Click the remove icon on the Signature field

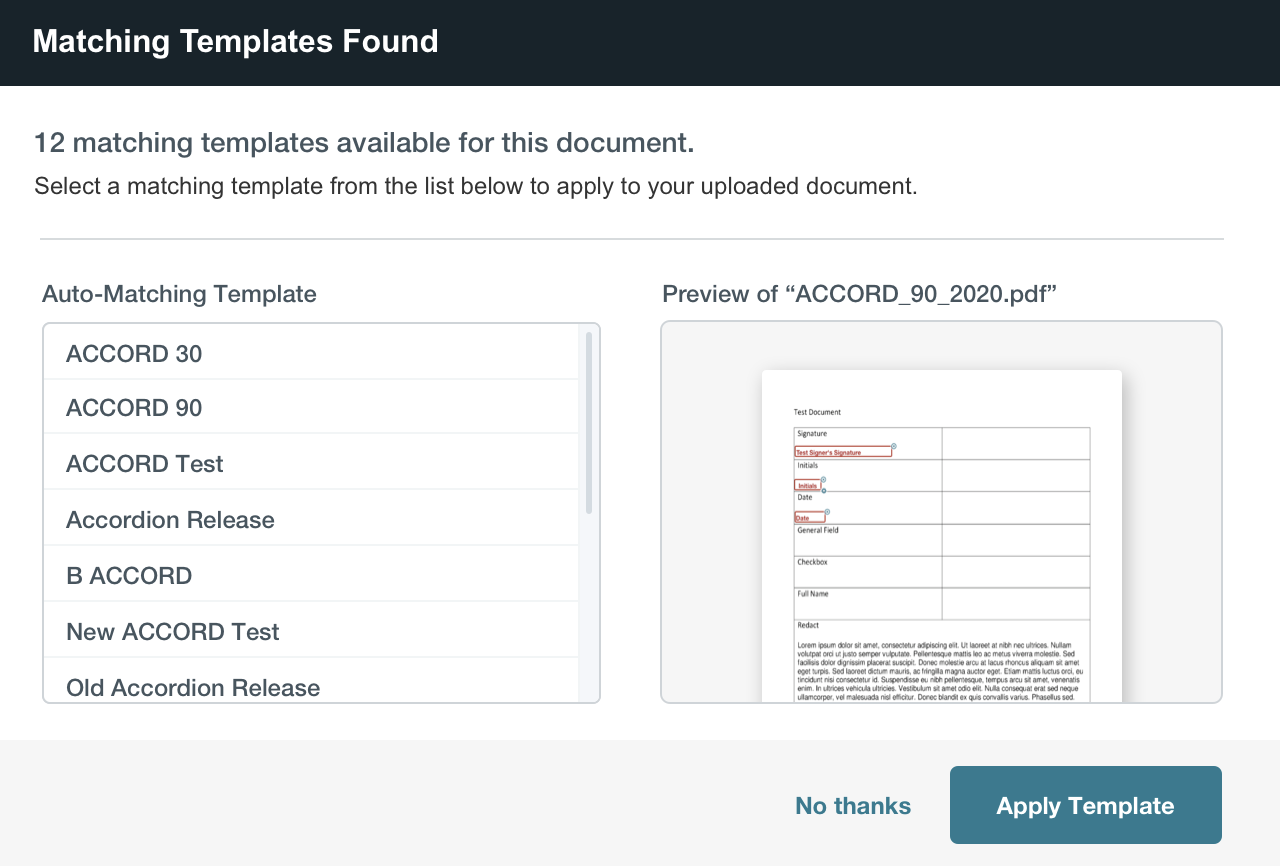[x=893, y=446]
